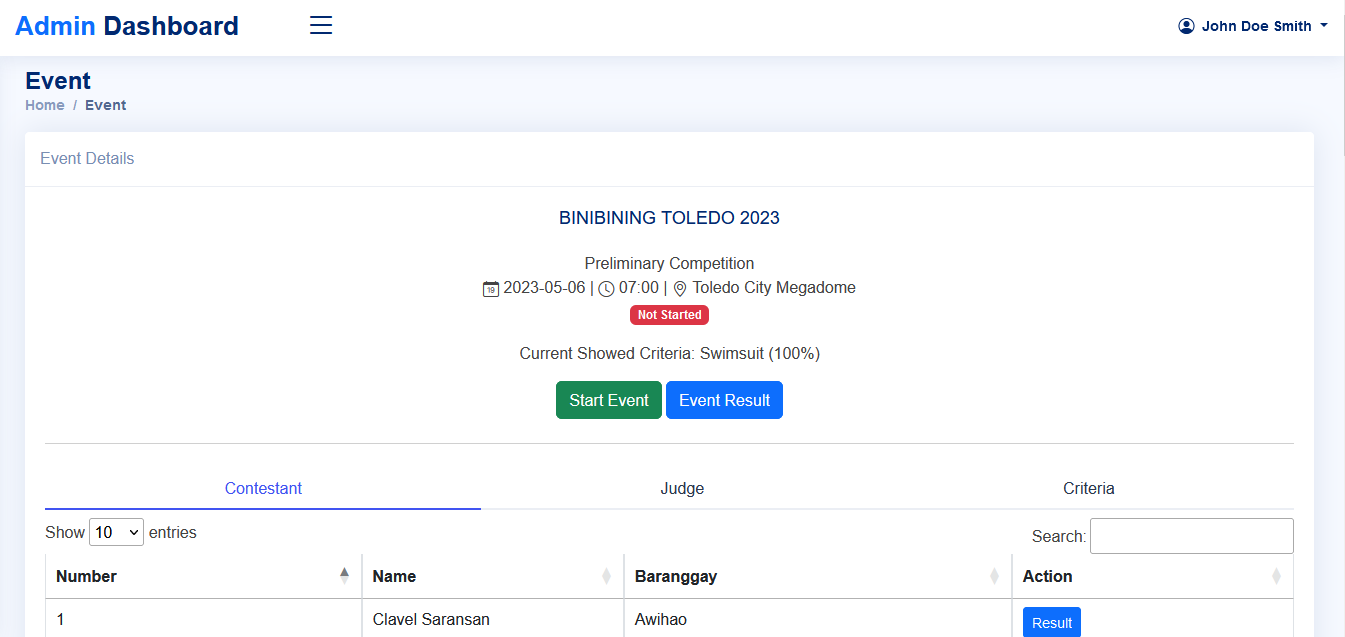This screenshot has height=637, width=1345.
Task: Open the sidebar hamburger menu
Action: pos(320,24)
